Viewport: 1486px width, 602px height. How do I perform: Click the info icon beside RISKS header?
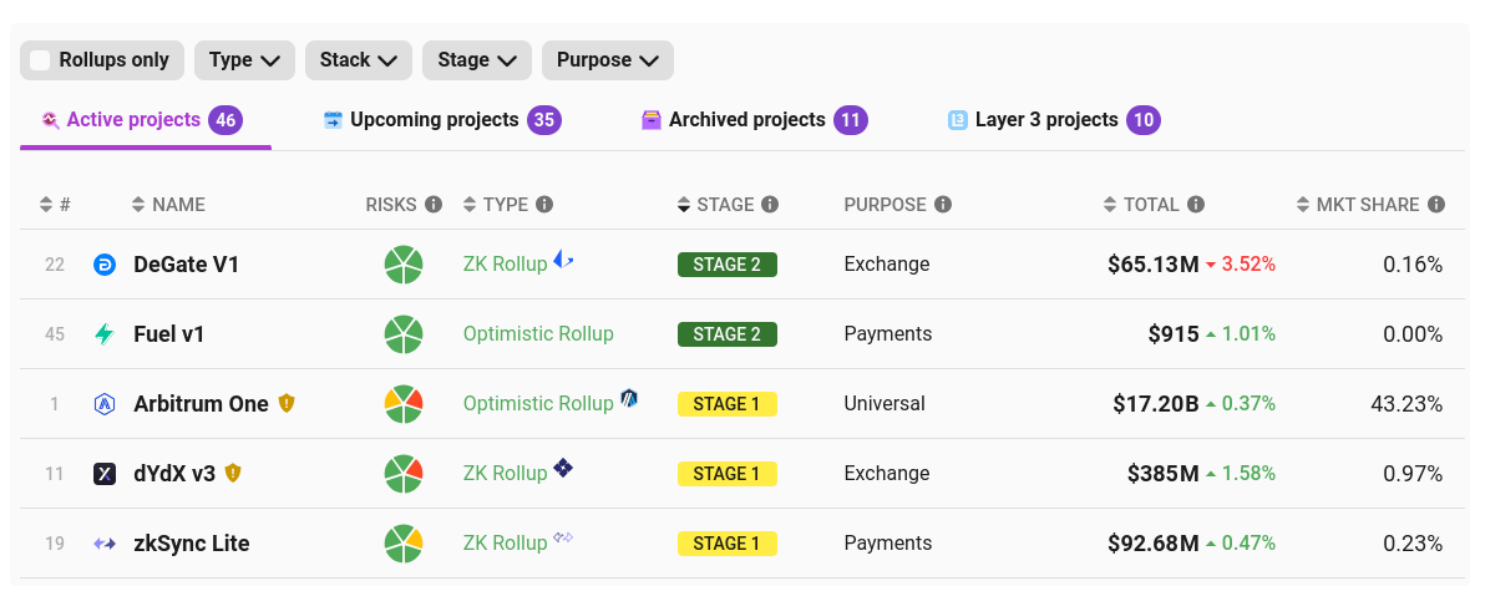tap(433, 204)
